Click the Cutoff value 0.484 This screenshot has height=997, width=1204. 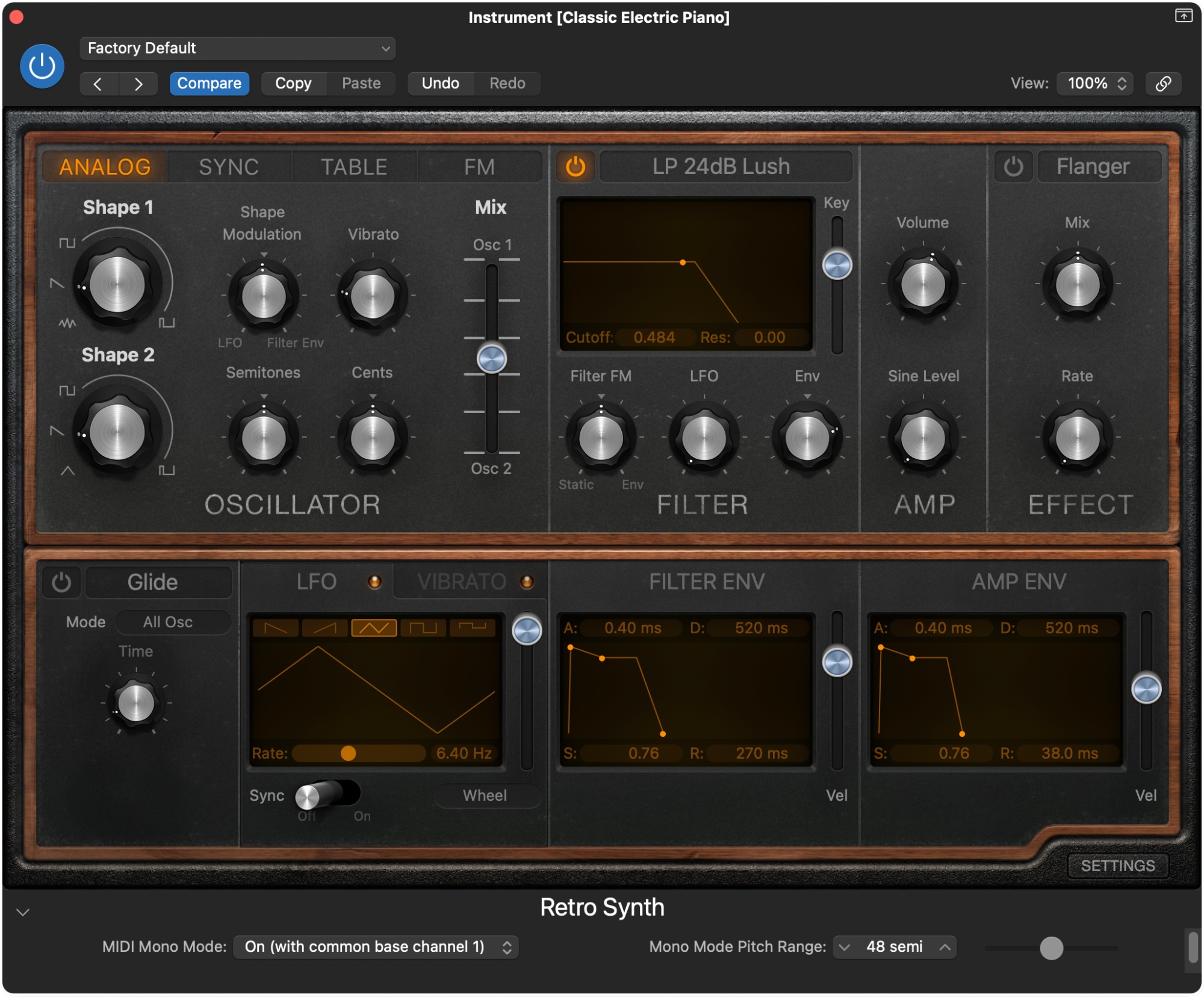[x=654, y=337]
